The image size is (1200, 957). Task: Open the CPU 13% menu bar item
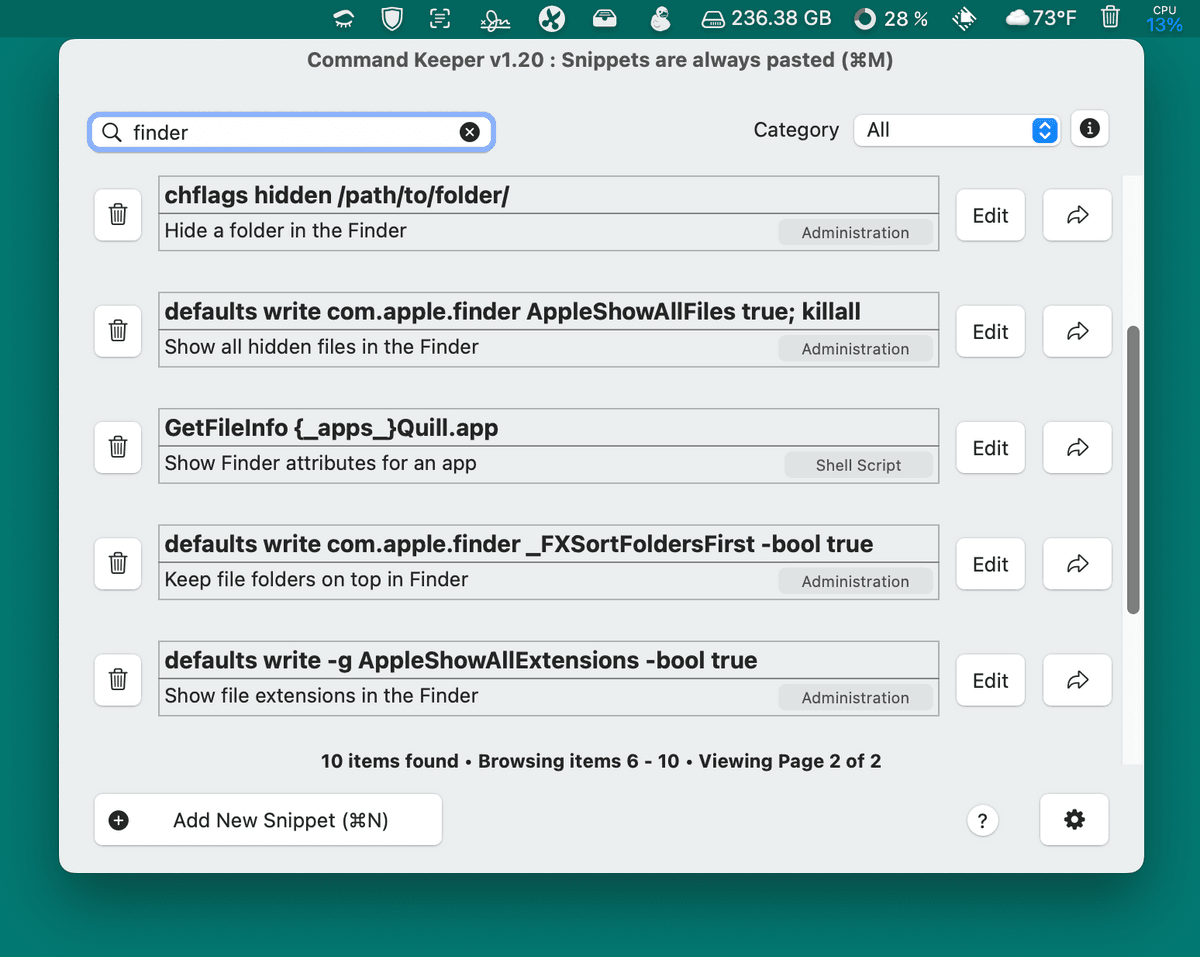coord(1164,18)
